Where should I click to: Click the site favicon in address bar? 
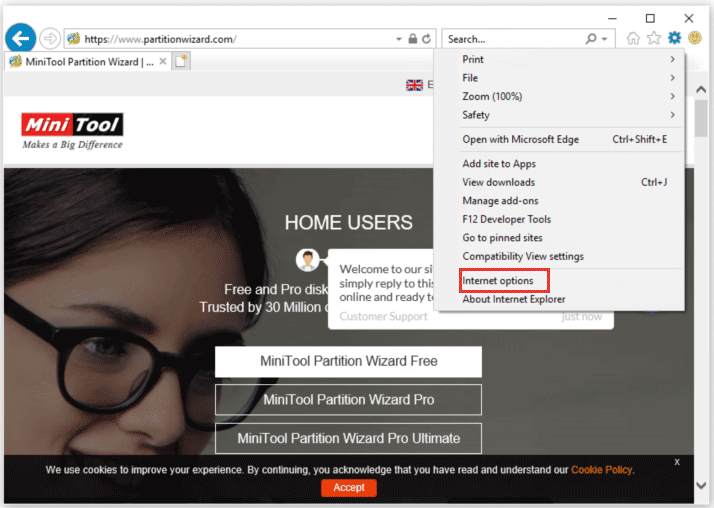tap(74, 39)
